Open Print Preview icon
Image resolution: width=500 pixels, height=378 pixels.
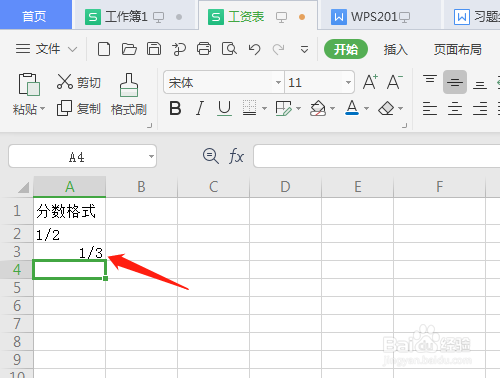[229, 49]
